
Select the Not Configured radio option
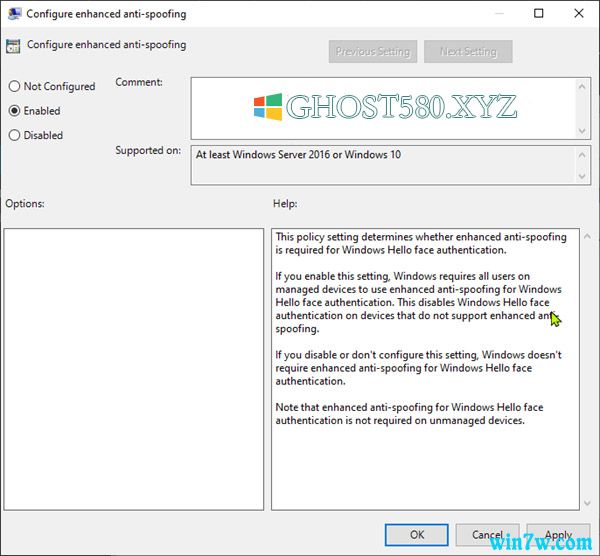[x=52, y=86]
